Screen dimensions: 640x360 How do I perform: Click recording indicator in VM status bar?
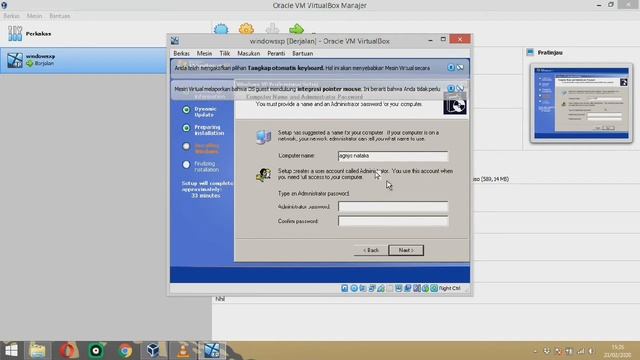[407, 288]
